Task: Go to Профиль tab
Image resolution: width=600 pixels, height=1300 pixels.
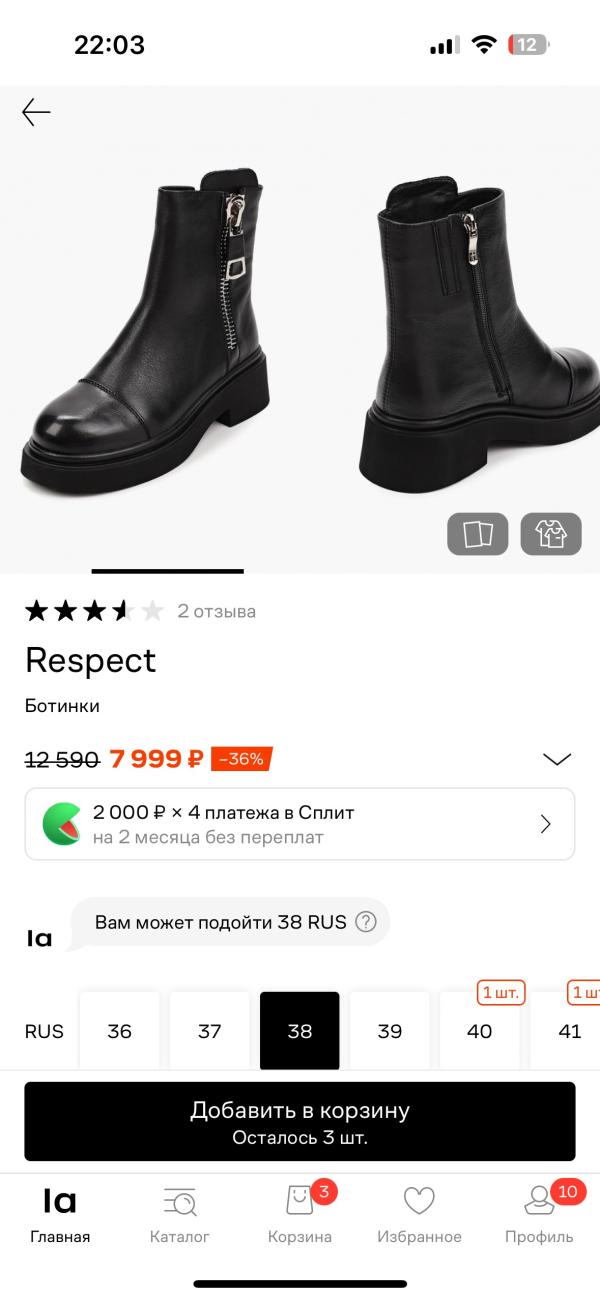Action: coord(539,1213)
